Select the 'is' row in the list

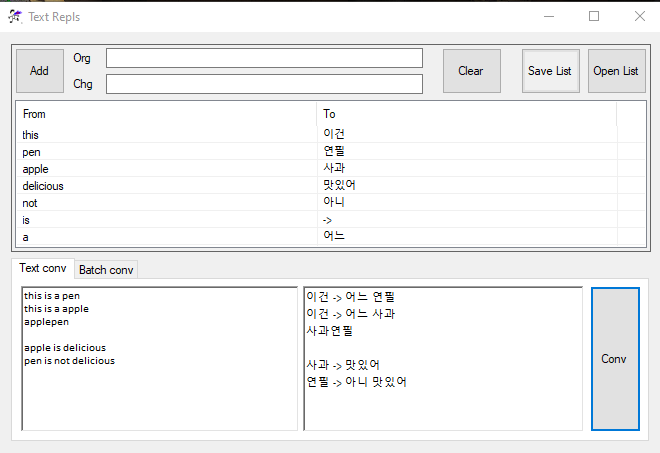click(330, 220)
